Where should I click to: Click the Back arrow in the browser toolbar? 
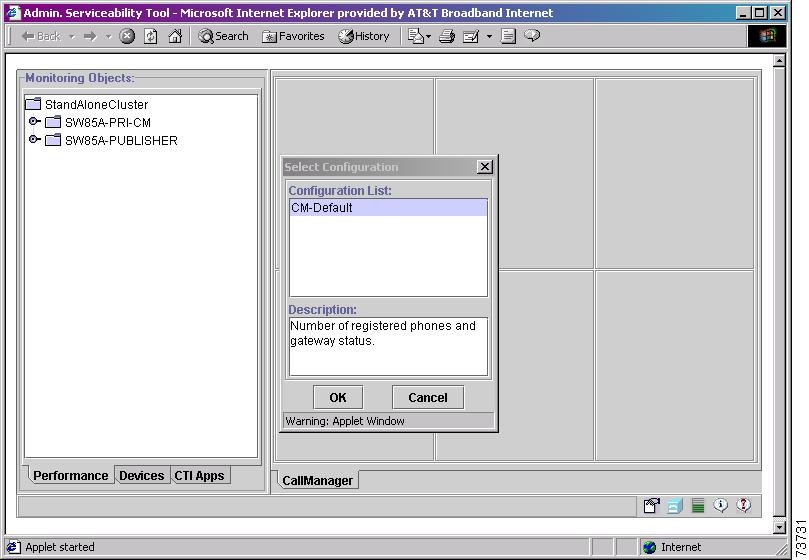[41, 36]
